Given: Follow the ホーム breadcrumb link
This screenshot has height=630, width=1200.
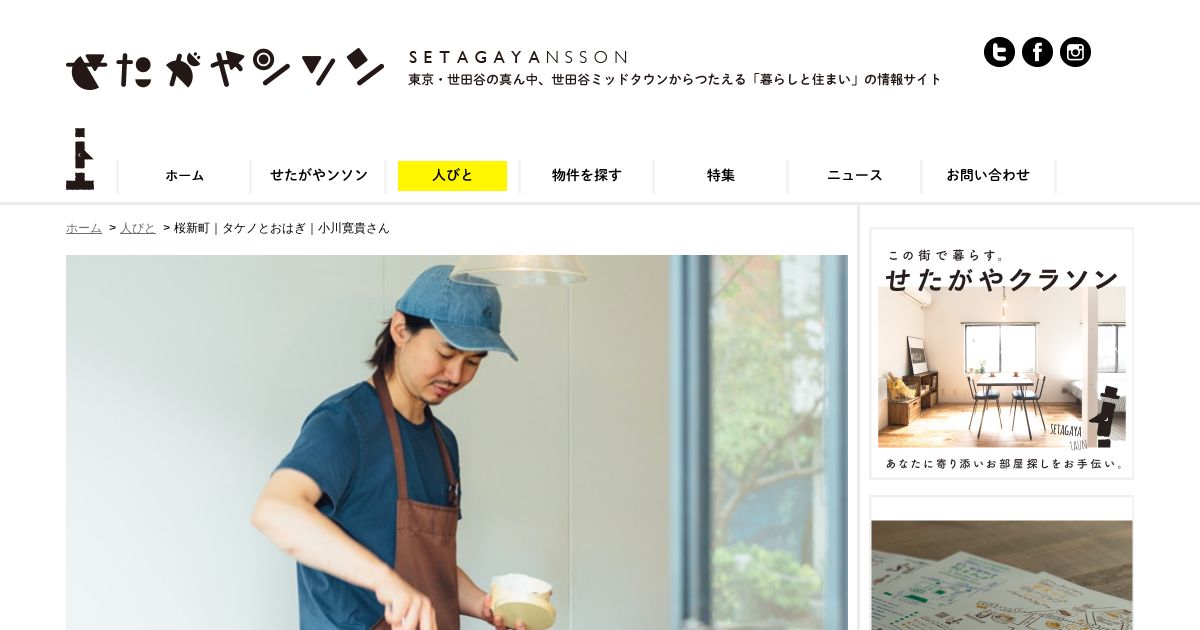Looking at the screenshot, I should (x=84, y=228).
